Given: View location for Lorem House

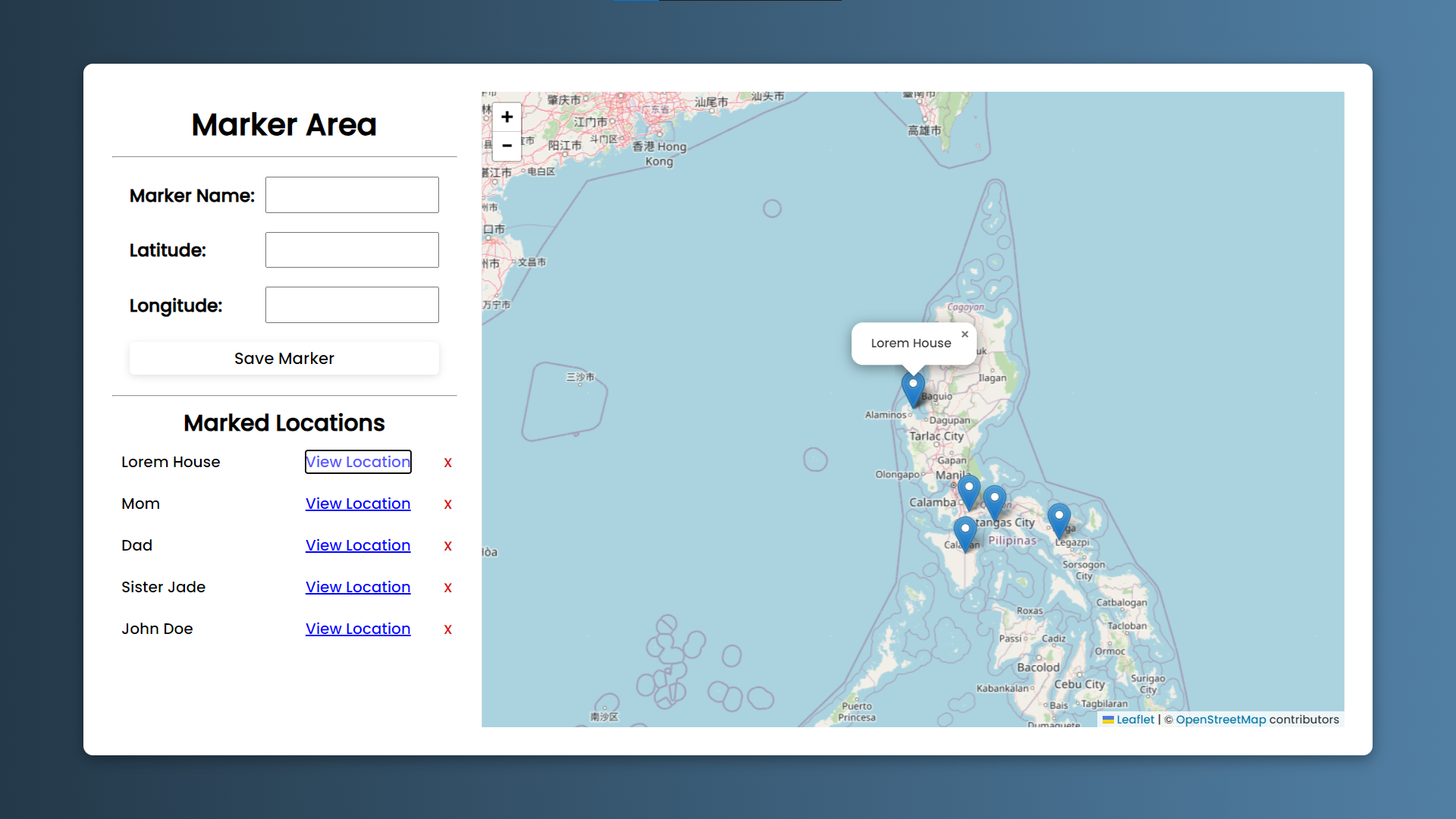Looking at the screenshot, I should [358, 462].
